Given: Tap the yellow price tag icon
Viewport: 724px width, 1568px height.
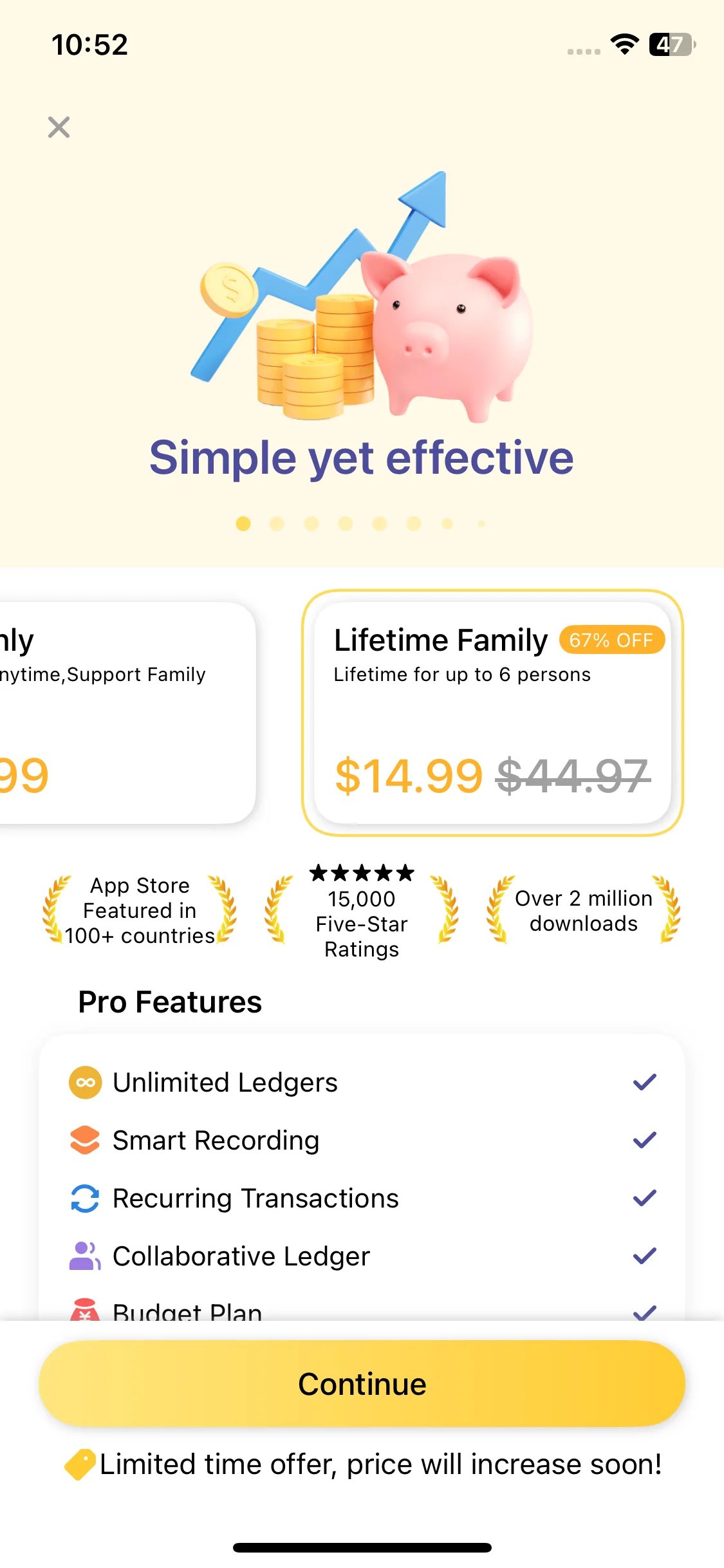Looking at the screenshot, I should pyautogui.click(x=80, y=1464).
